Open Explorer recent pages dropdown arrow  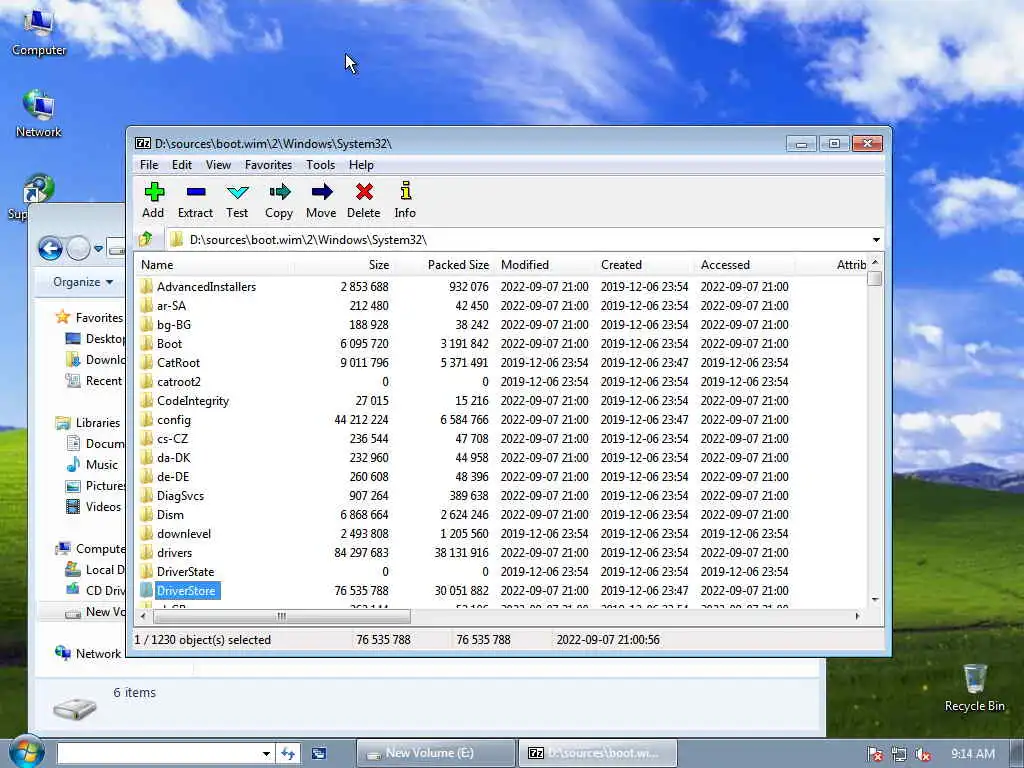pyautogui.click(x=98, y=248)
